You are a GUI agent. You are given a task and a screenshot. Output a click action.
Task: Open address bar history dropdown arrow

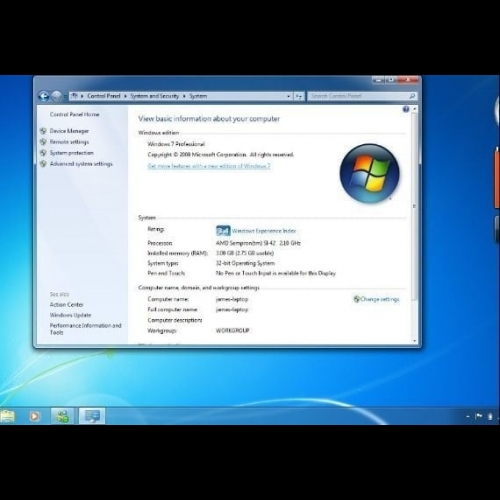coord(288,96)
